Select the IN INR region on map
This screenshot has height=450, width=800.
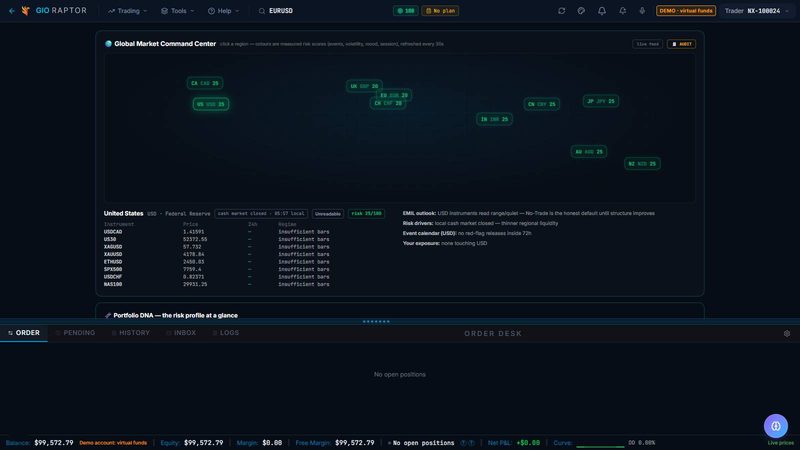click(494, 119)
